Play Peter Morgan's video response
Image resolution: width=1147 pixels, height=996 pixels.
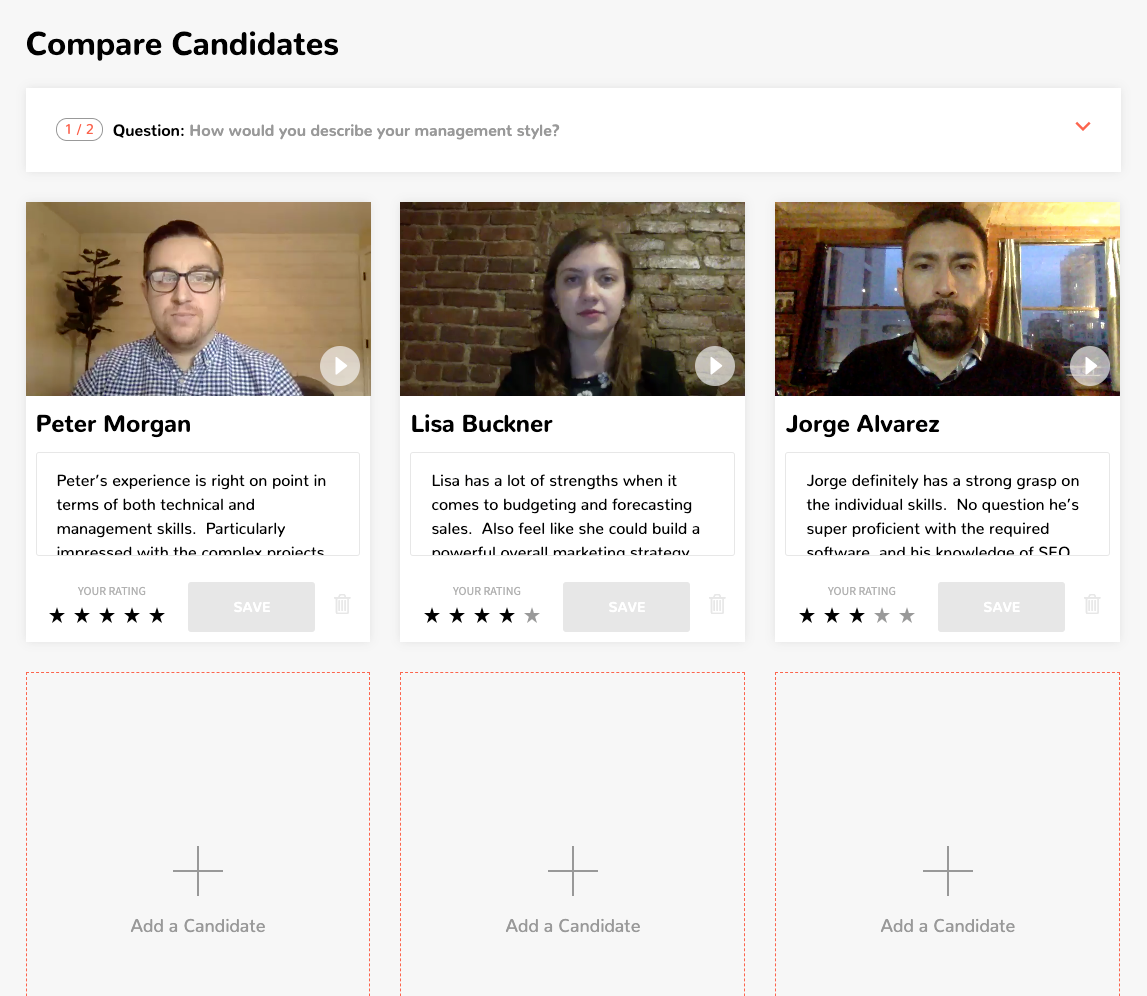340,366
